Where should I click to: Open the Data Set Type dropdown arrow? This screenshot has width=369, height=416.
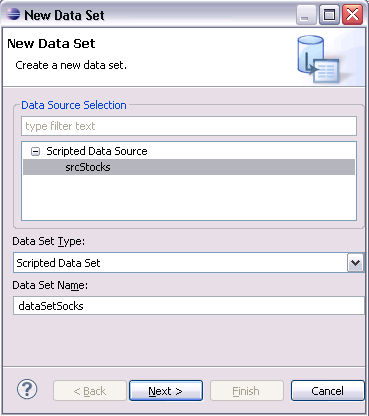pos(355,263)
